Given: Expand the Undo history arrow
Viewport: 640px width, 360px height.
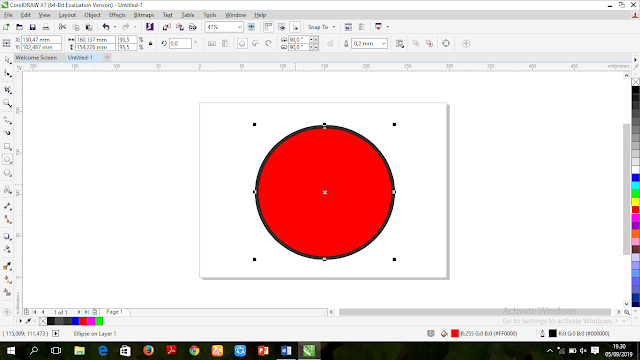Looking at the screenshot, I should click(115, 27).
